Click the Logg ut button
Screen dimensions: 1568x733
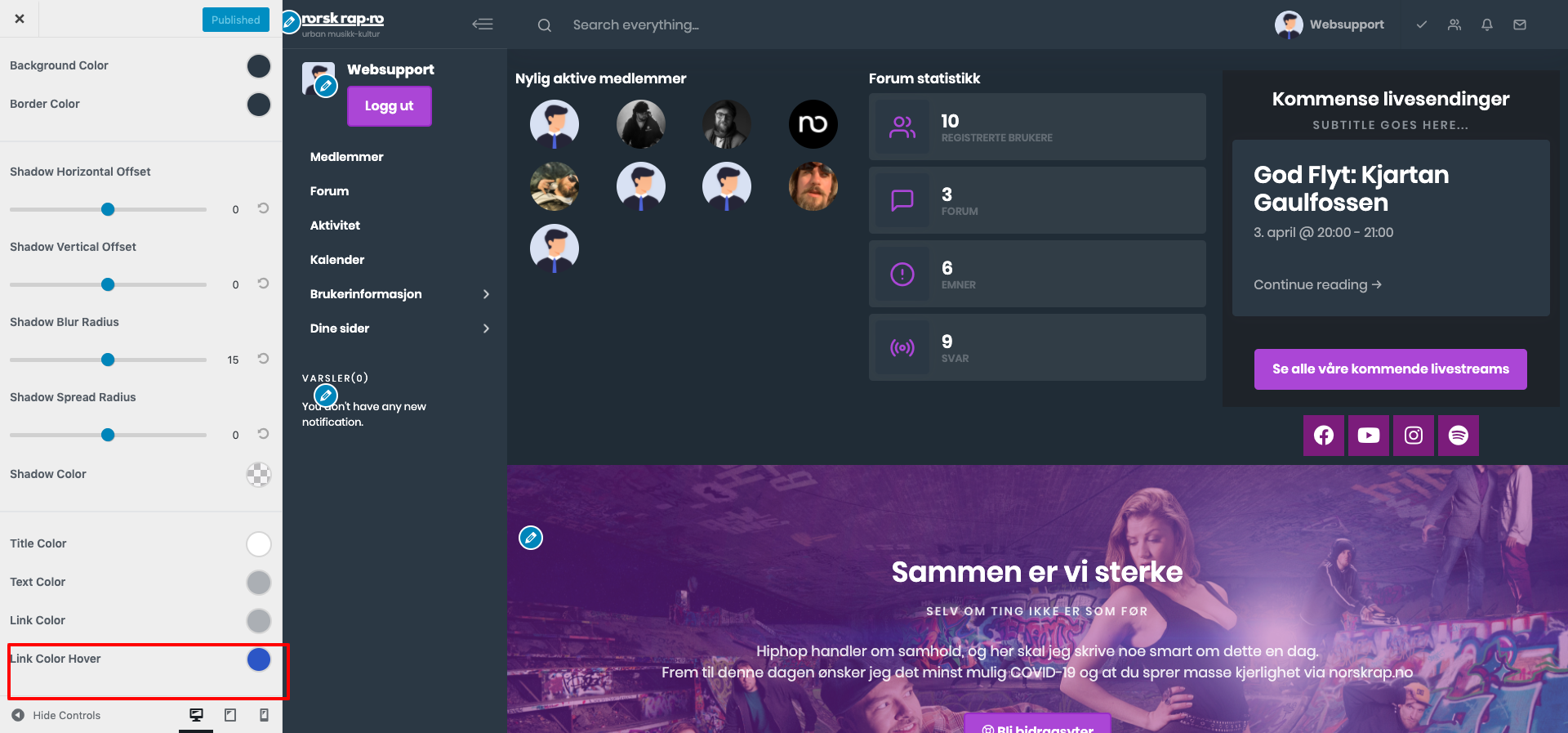coord(390,106)
